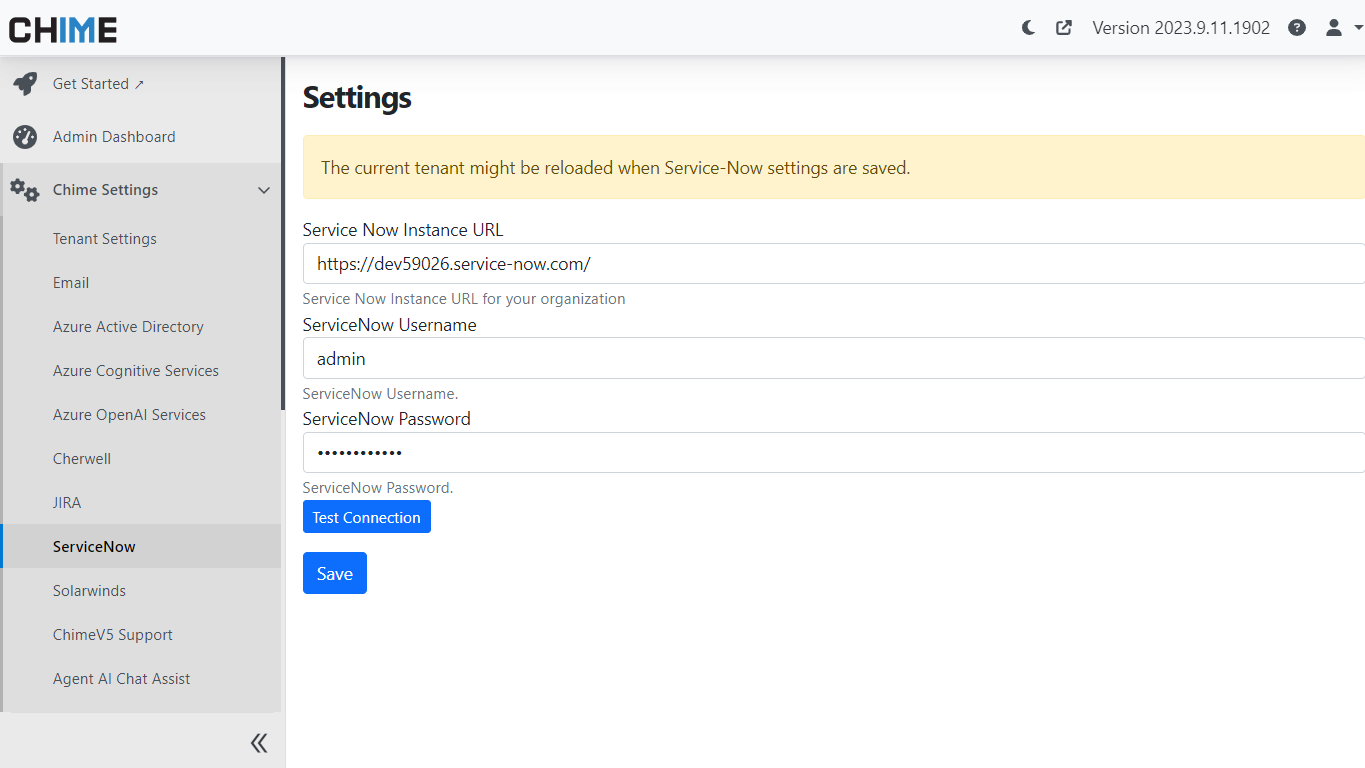Click the tenant reload warning banner text
Screen dimensions: 1365x768
click(x=615, y=168)
